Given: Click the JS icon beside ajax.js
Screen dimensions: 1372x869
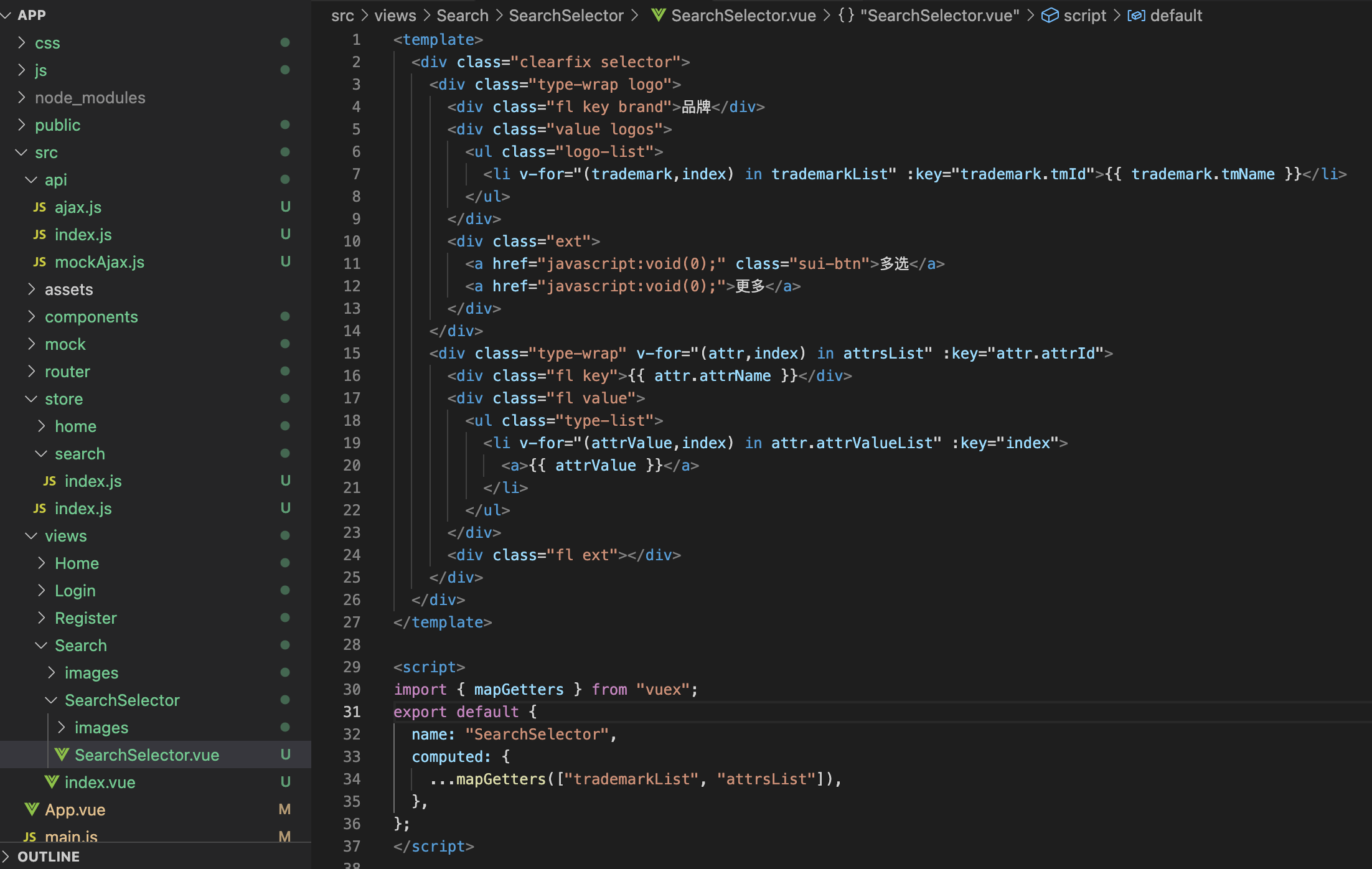Looking at the screenshot, I should pos(40,207).
